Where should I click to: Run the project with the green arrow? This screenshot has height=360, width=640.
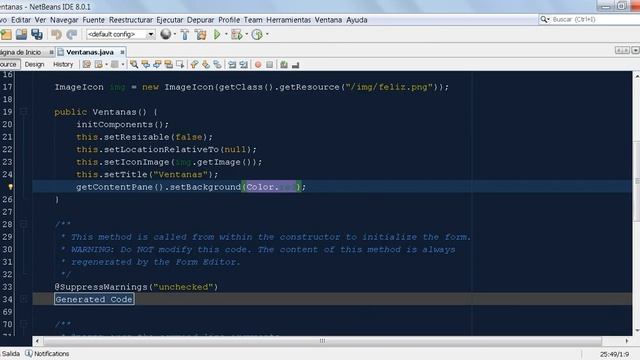click(217, 35)
